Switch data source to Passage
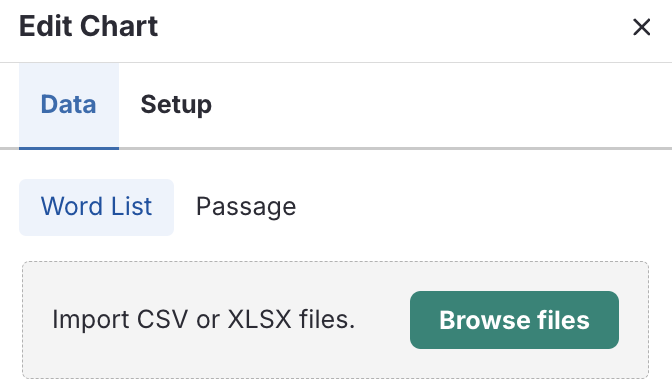The image size is (672, 392). coord(246,207)
